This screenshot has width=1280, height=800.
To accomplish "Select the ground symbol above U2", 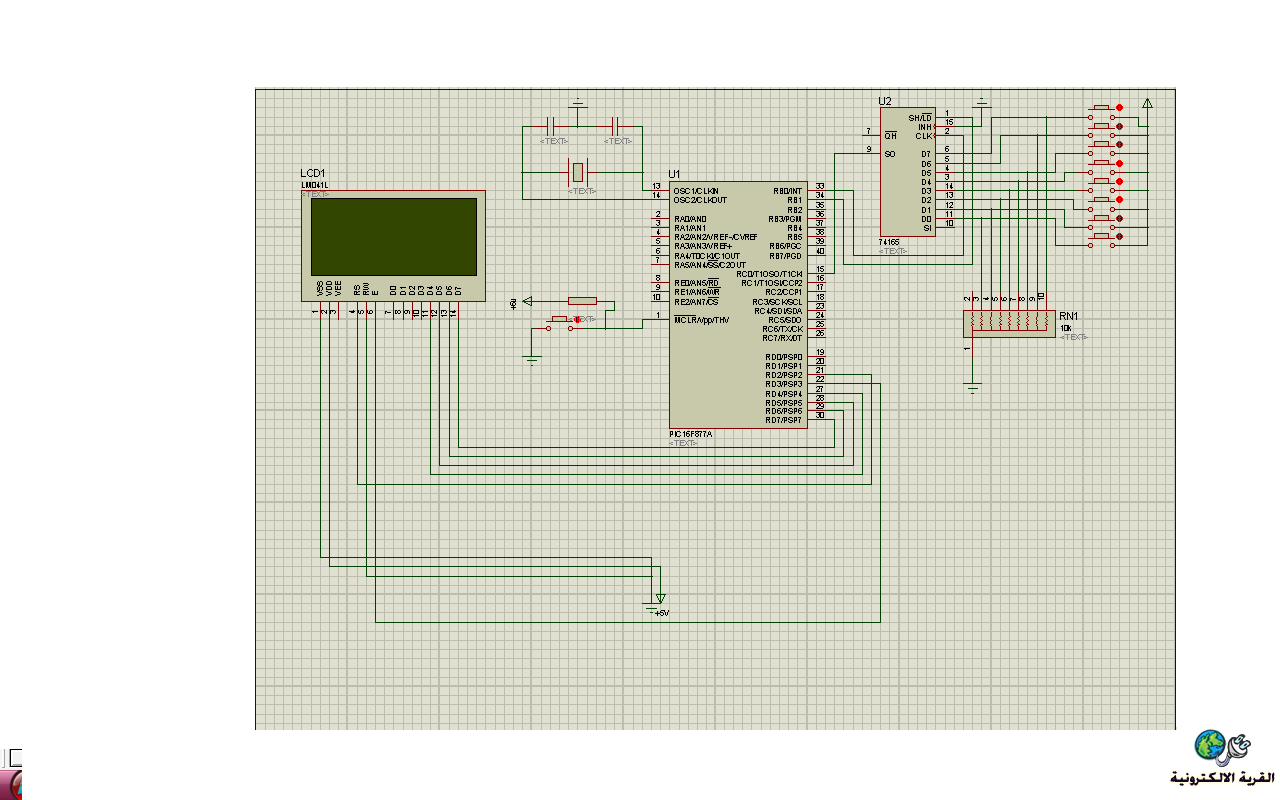I will (982, 103).
